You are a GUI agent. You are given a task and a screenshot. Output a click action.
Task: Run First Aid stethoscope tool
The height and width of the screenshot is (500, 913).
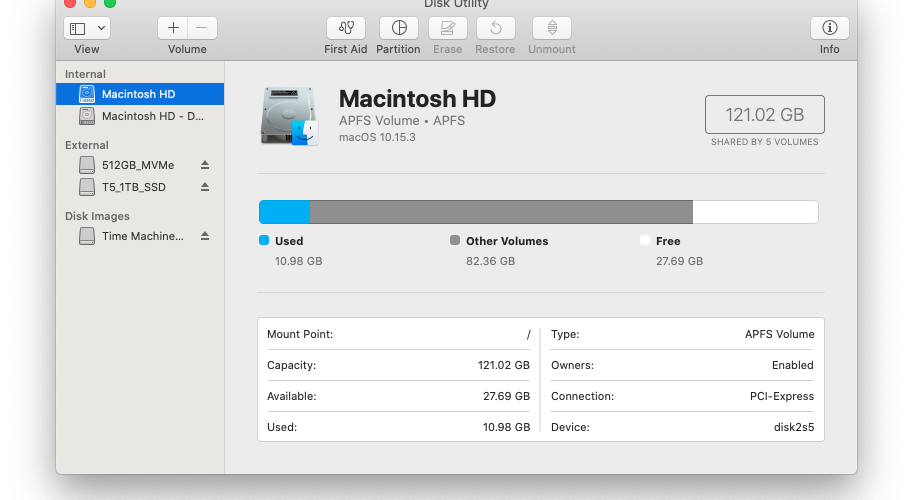tap(346, 28)
